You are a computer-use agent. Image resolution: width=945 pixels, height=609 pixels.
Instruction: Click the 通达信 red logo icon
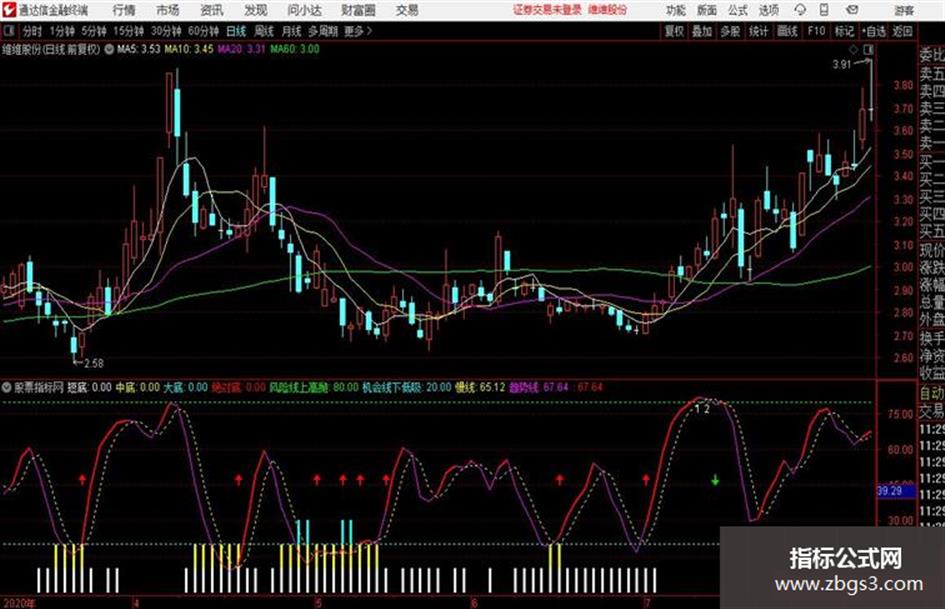click(9, 10)
